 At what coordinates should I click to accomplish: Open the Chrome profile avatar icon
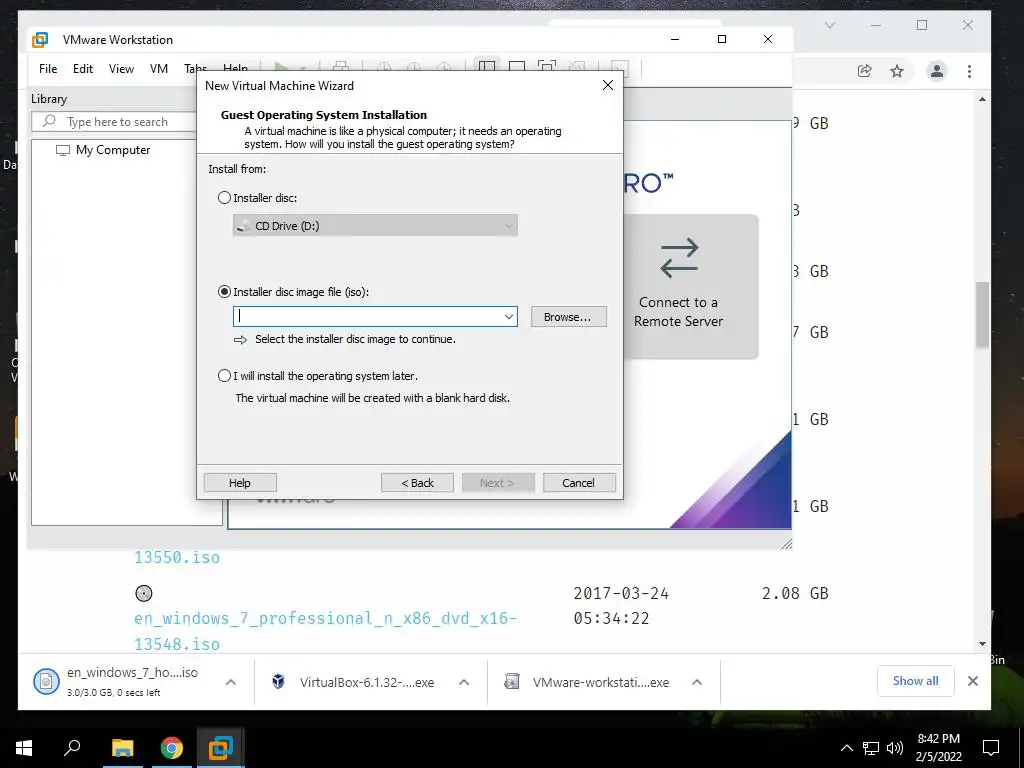tap(936, 71)
